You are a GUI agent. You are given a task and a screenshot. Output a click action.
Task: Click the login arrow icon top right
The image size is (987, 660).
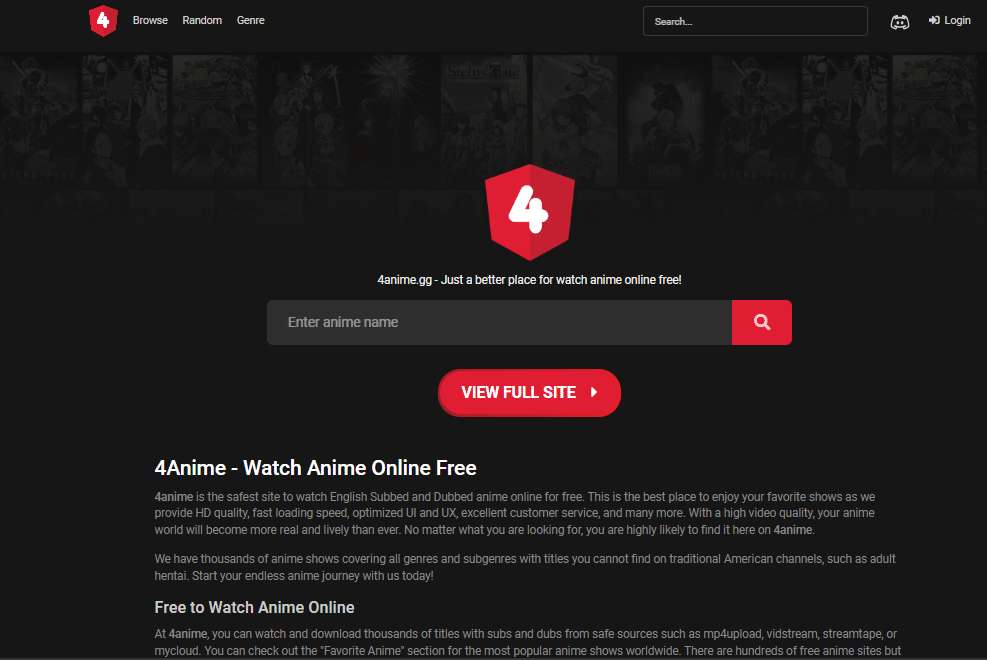[x=932, y=20]
